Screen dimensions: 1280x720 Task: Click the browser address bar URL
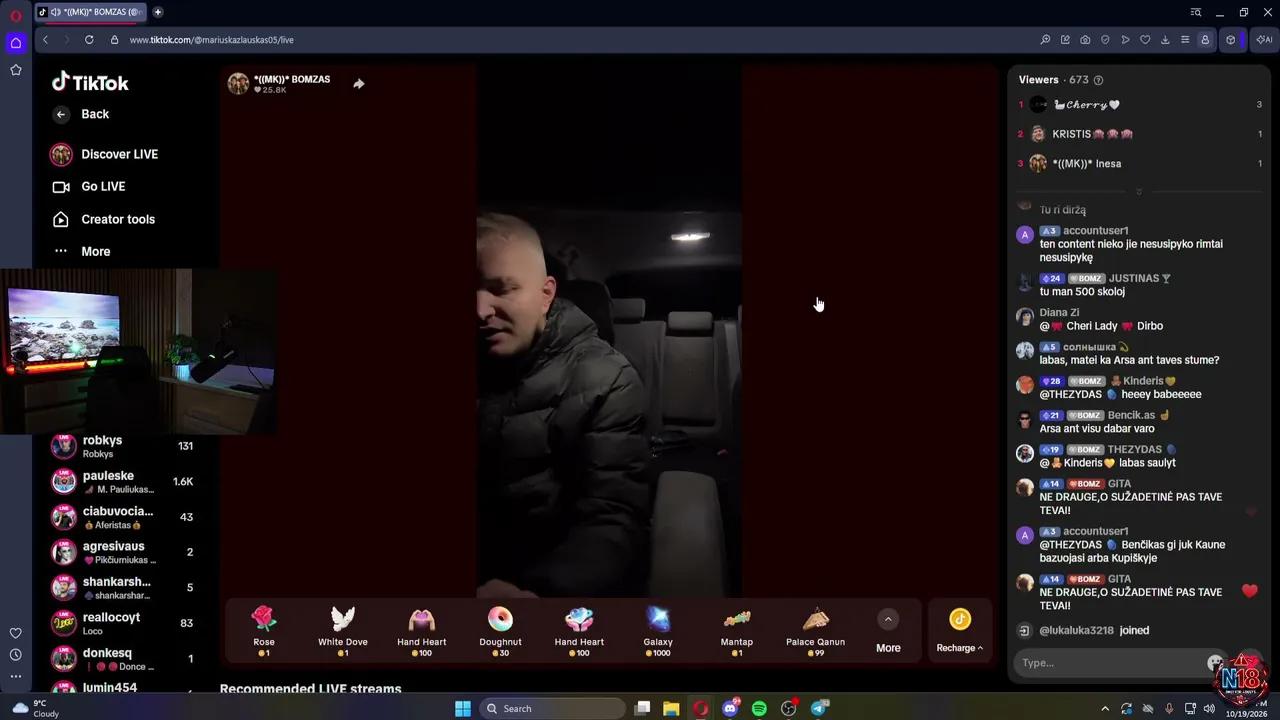point(212,40)
